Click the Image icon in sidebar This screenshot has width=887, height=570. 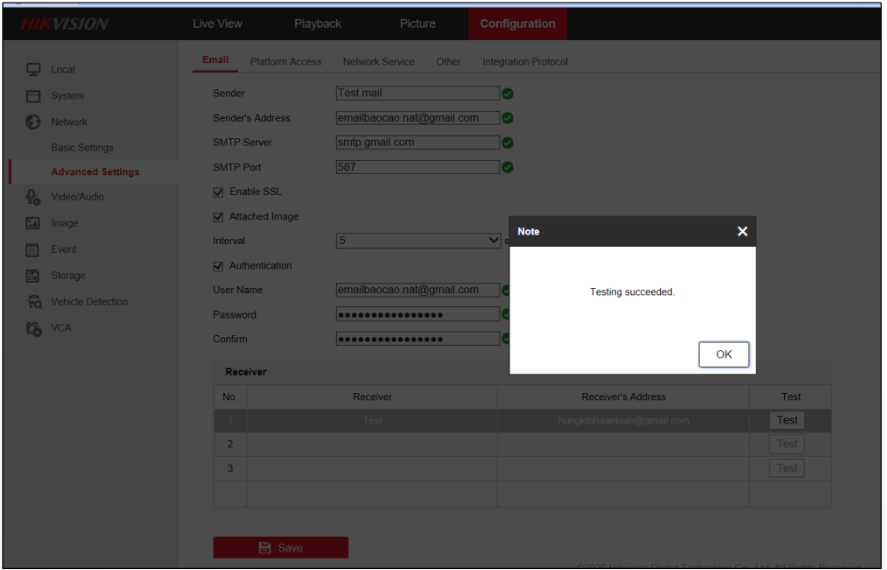click(x=33, y=223)
